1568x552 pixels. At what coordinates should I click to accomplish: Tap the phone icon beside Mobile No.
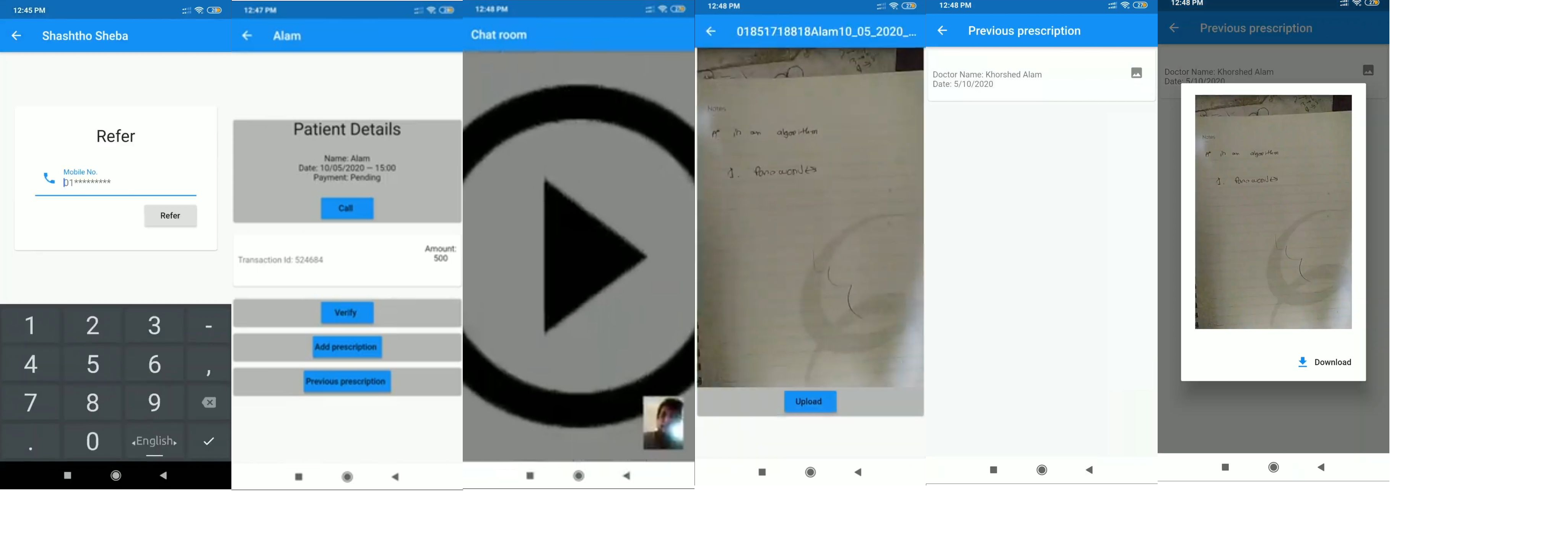coord(49,178)
